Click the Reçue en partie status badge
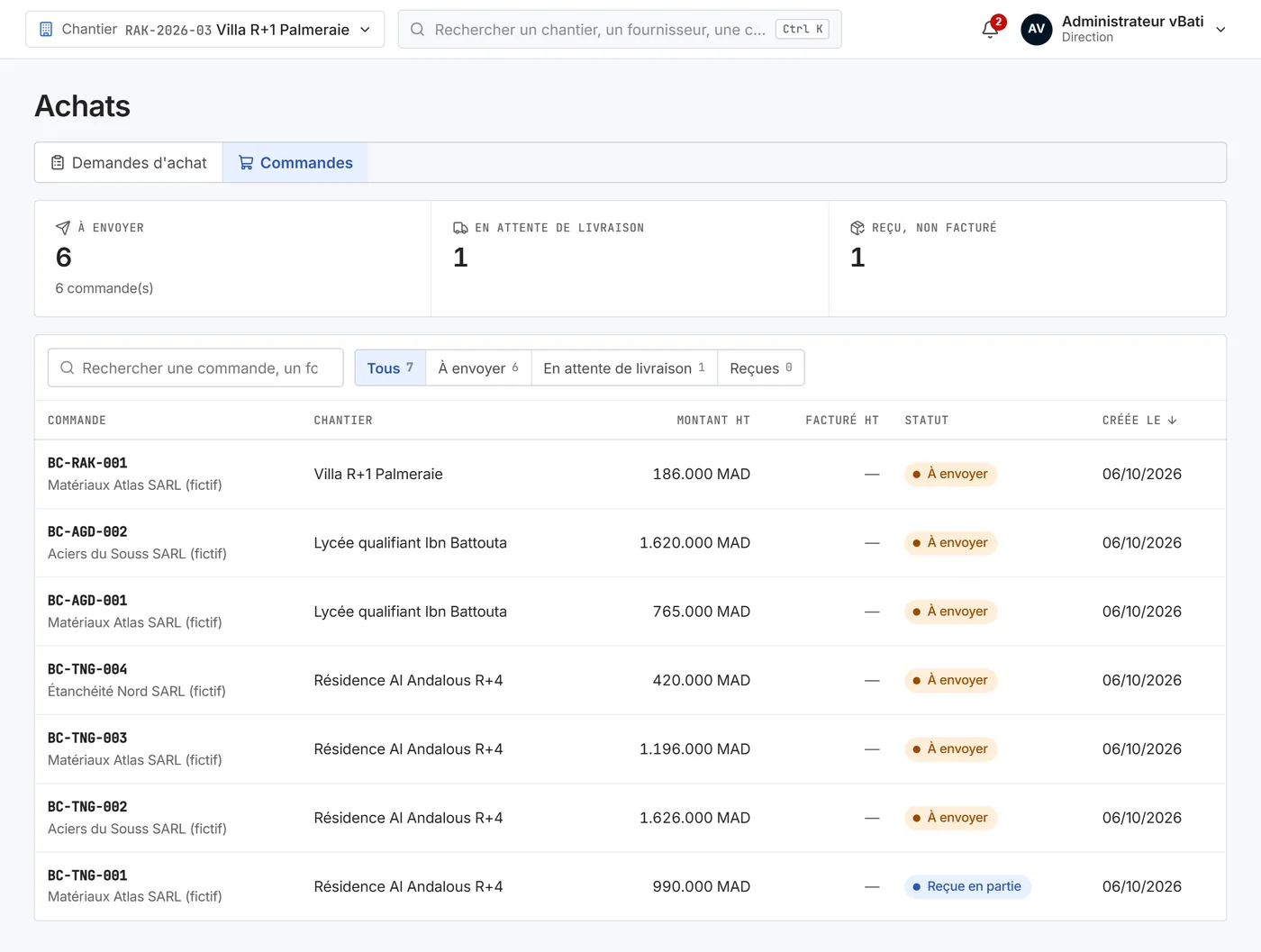 click(967, 887)
